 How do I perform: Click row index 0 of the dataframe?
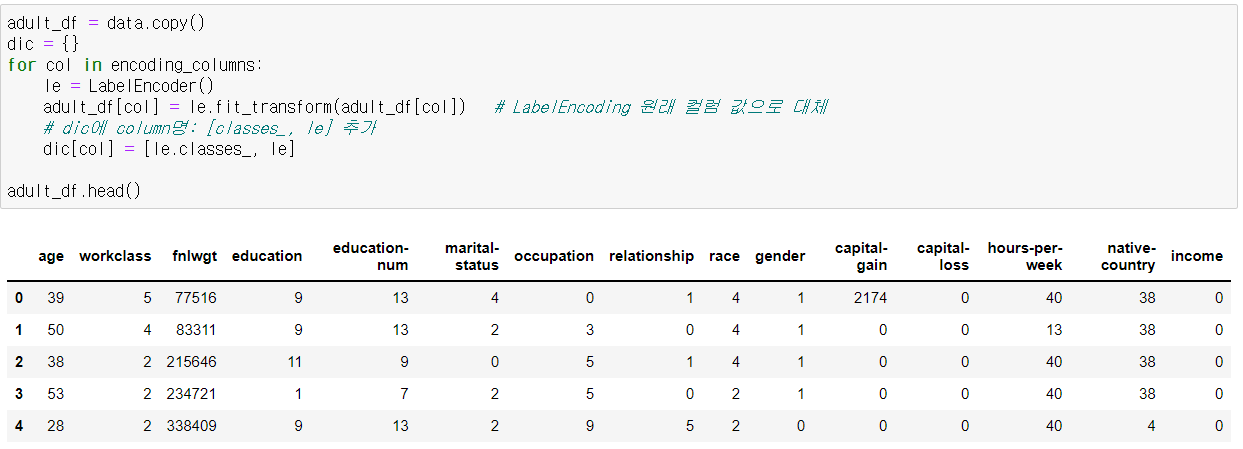coord(20,298)
